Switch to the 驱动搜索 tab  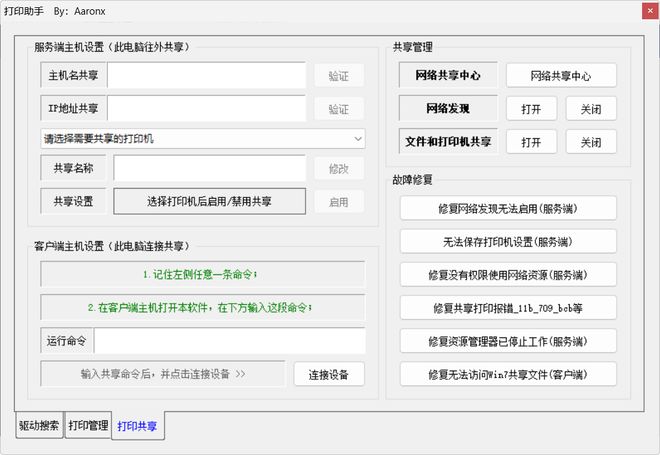tap(39, 425)
